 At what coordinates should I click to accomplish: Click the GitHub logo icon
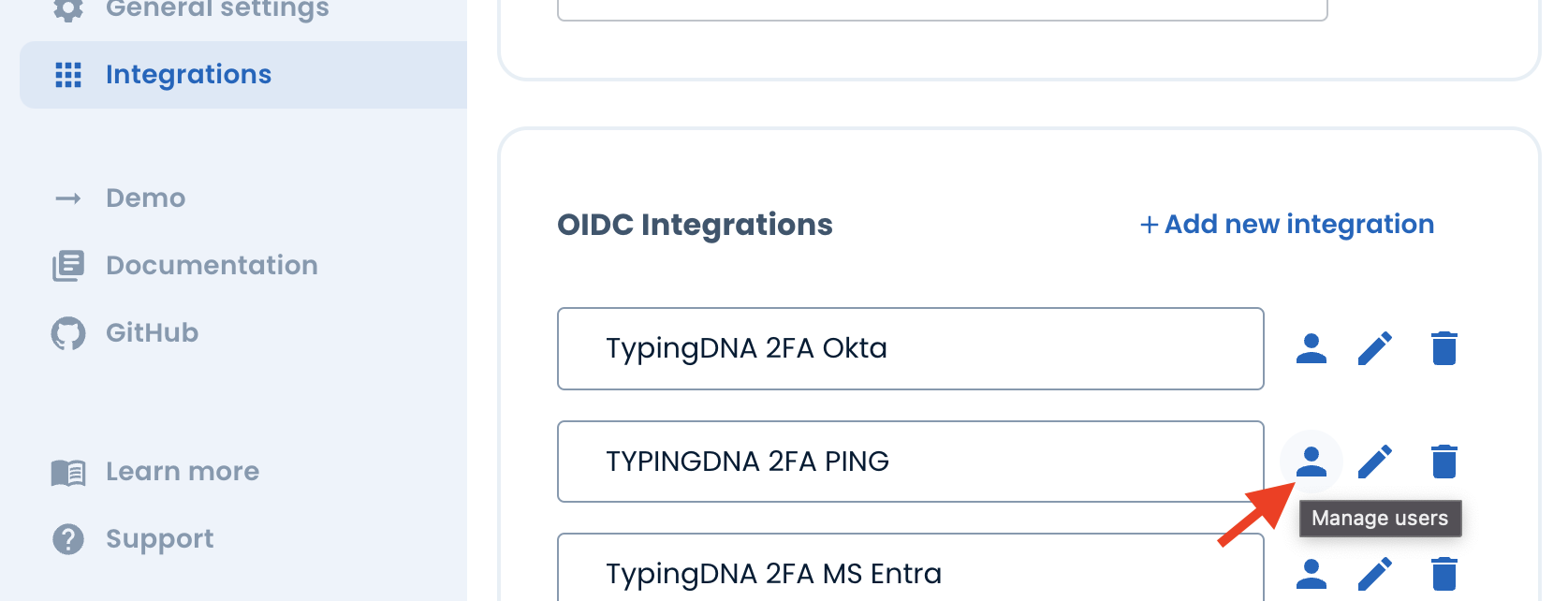[x=68, y=333]
